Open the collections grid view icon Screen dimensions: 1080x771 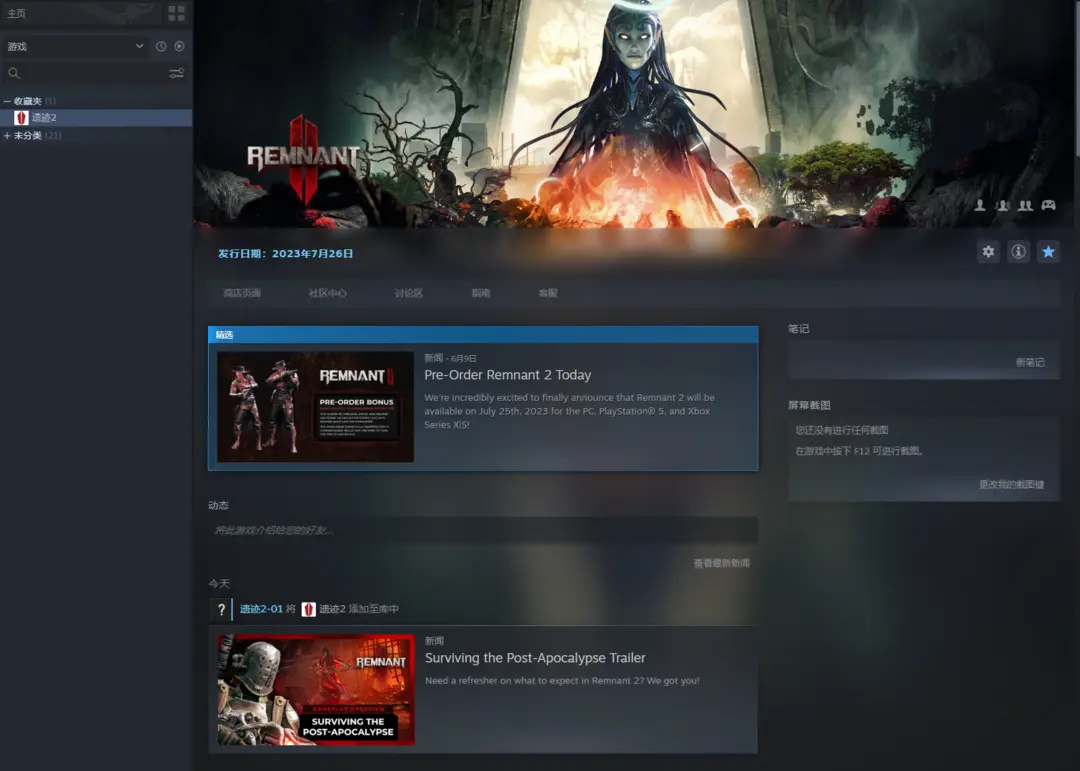point(176,13)
